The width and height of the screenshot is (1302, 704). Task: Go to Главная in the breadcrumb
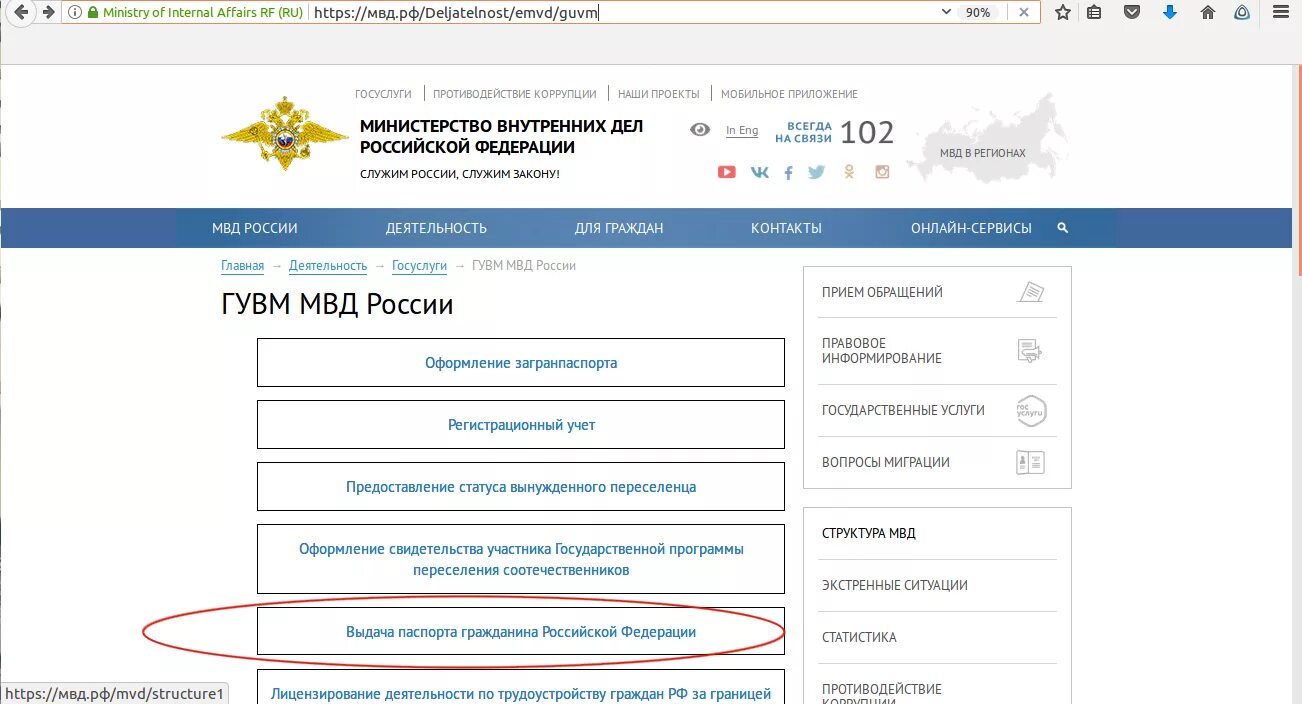(x=242, y=266)
